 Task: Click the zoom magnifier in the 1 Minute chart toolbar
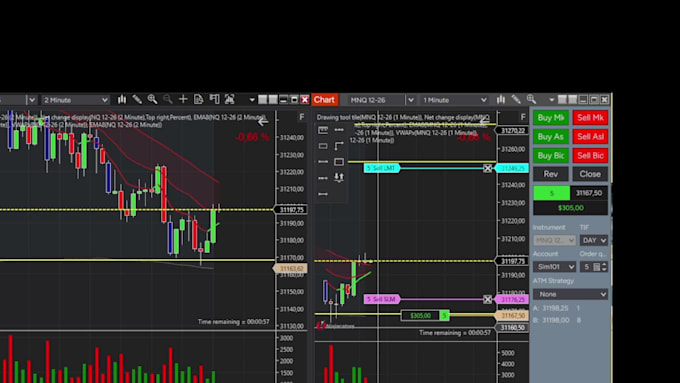coord(531,100)
